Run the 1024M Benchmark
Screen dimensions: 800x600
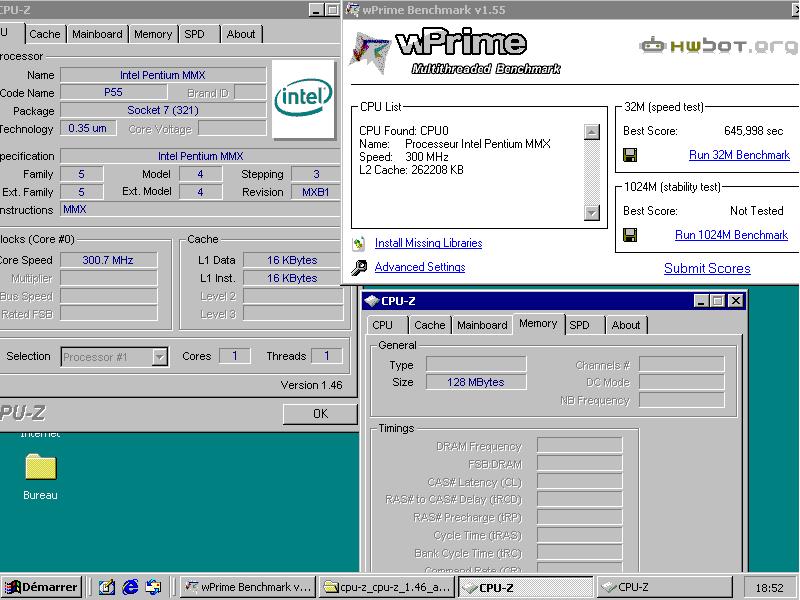point(731,235)
